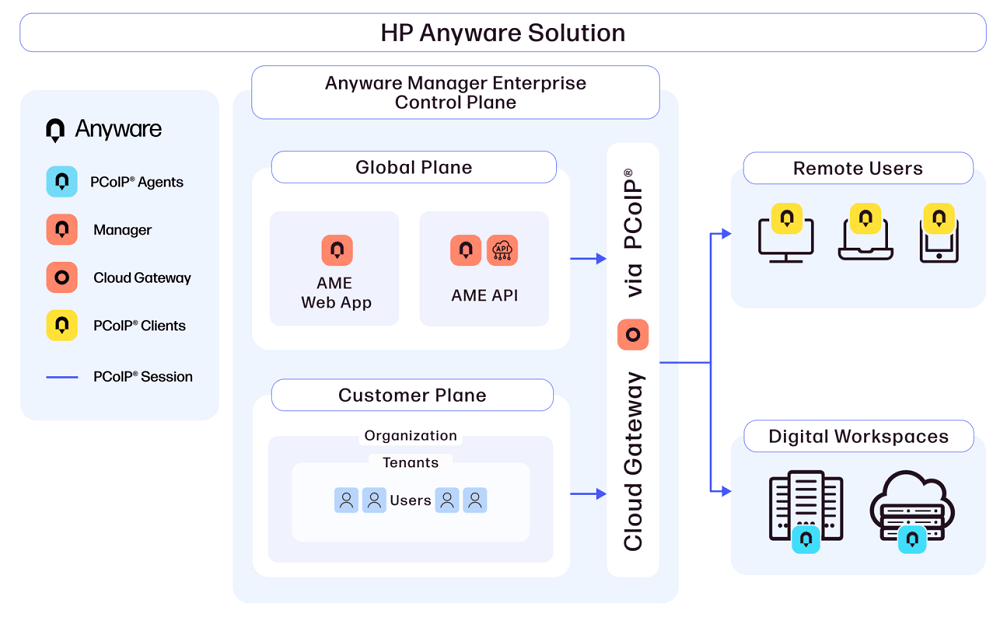Viewport: 1000px width, 624px height.
Task: Select the "Tenants" label
Action: point(411,463)
